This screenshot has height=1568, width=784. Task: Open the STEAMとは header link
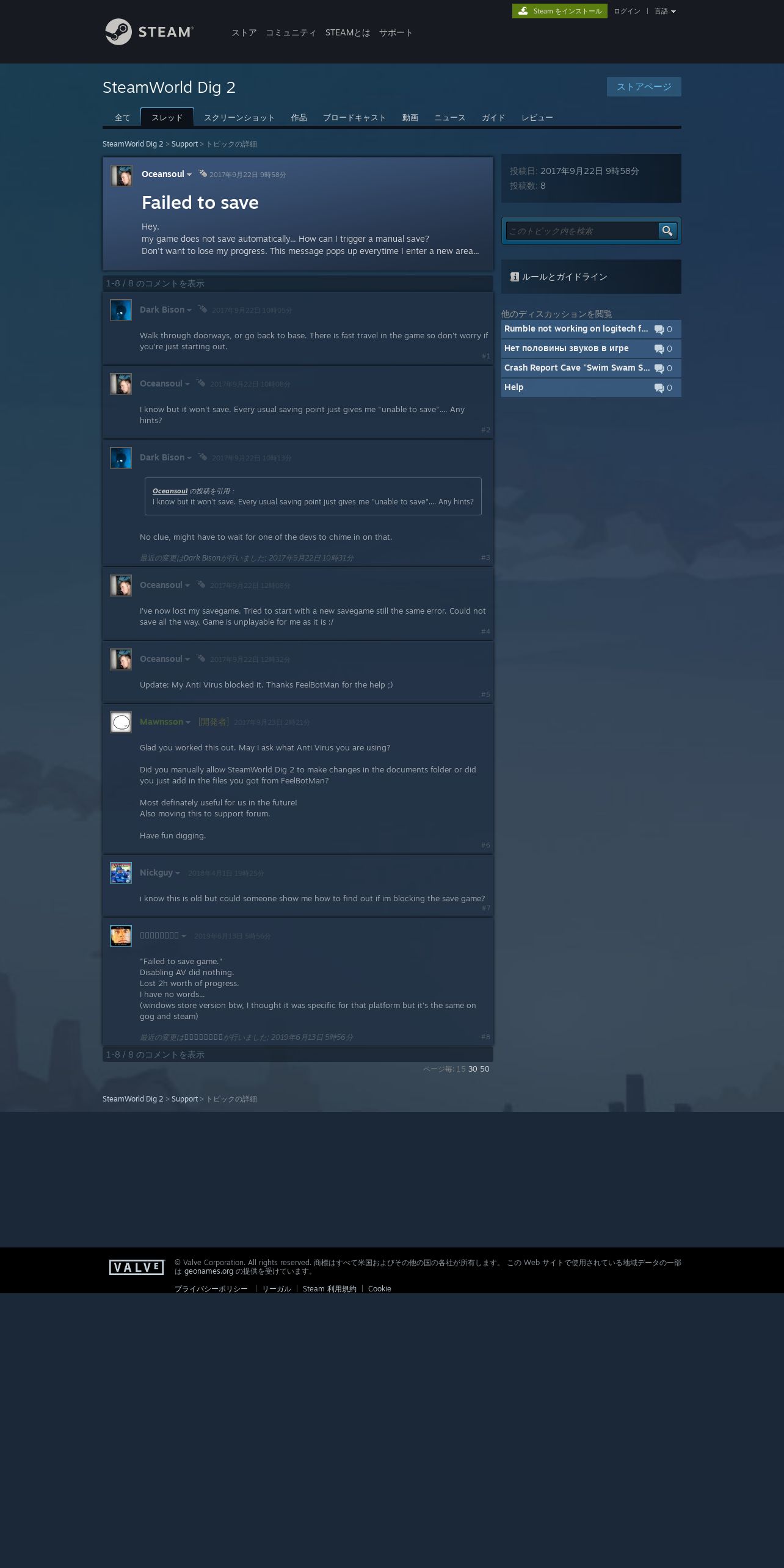(347, 32)
